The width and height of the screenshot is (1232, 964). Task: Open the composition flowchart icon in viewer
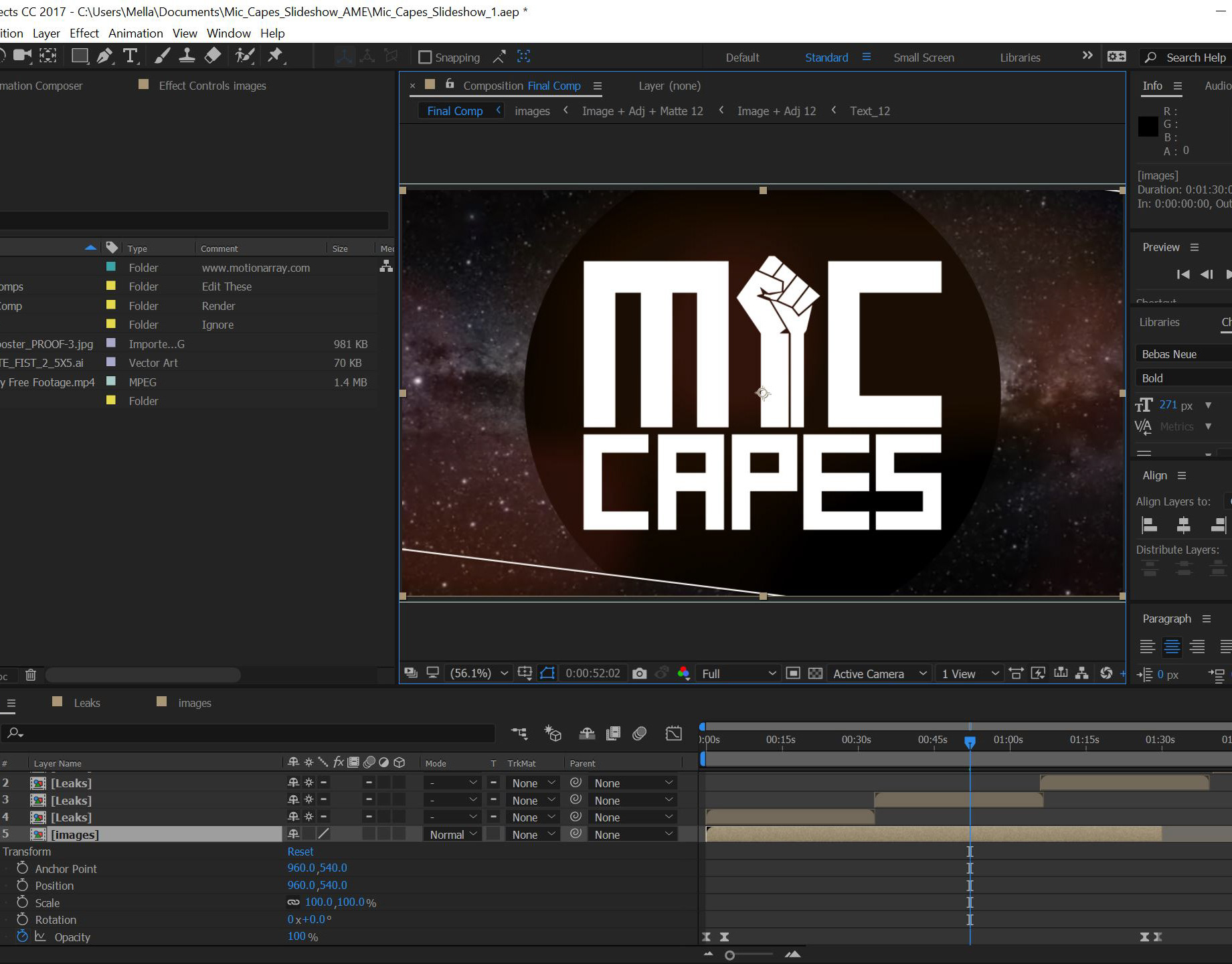[1082, 673]
